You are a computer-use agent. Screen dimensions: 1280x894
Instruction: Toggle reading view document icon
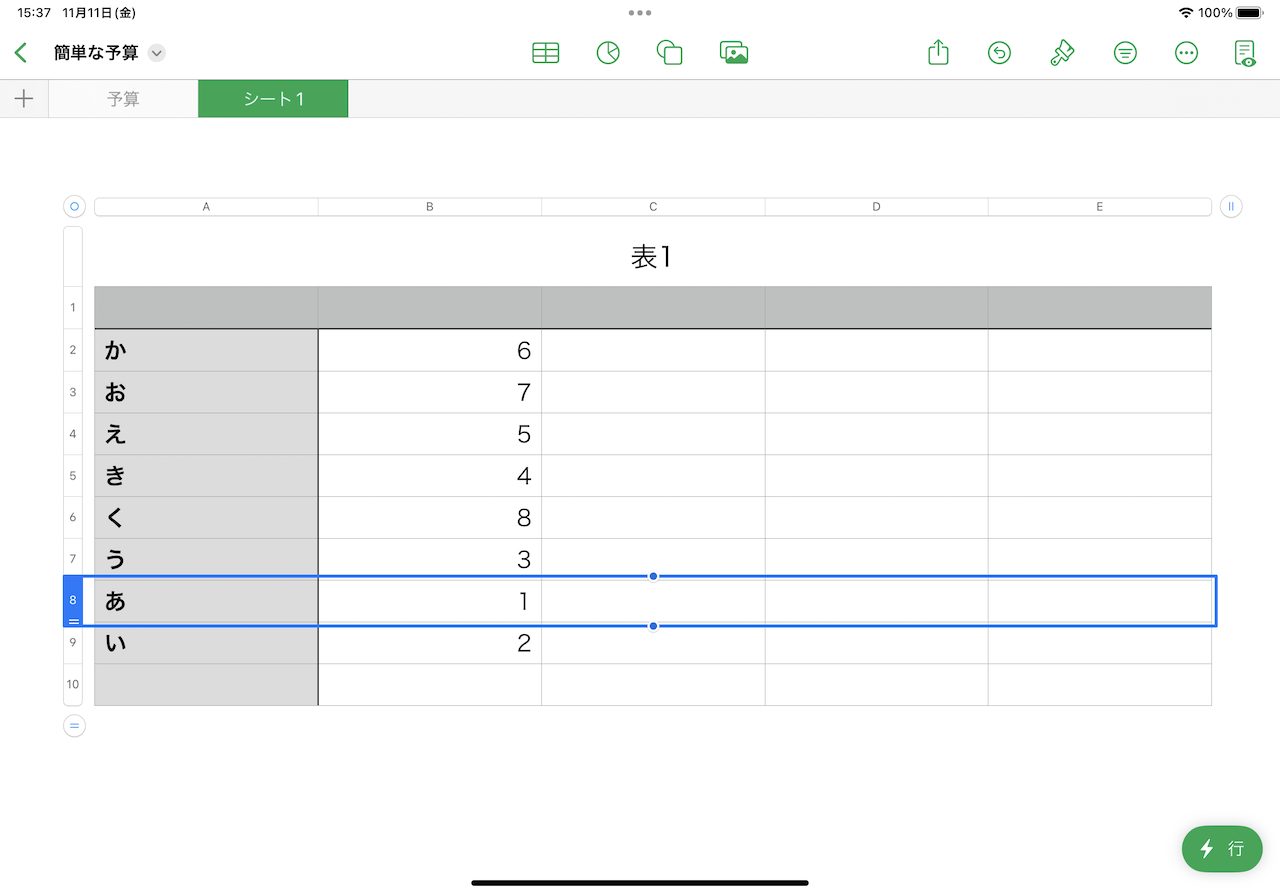tap(1245, 53)
